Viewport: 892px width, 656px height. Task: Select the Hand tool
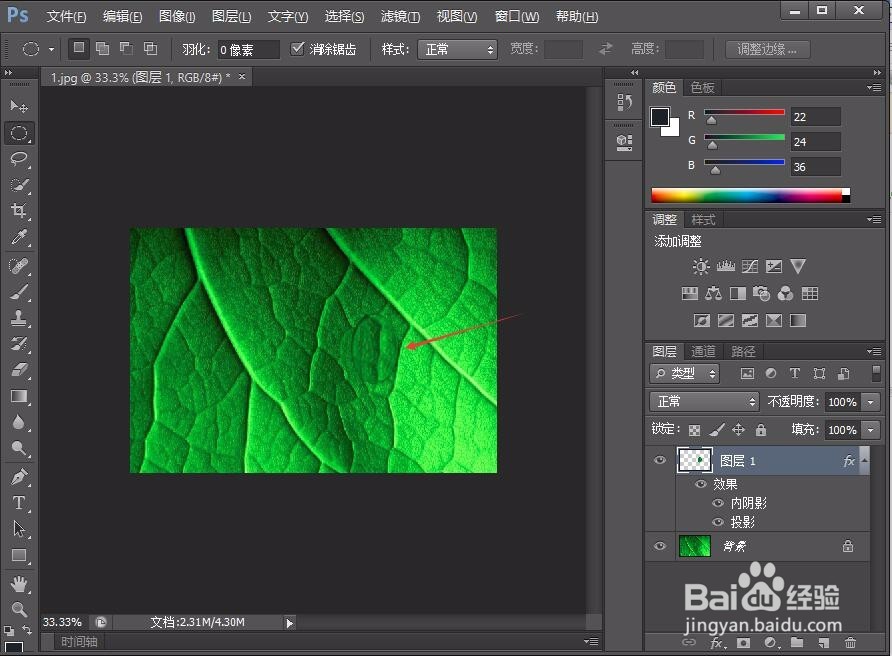click(19, 584)
